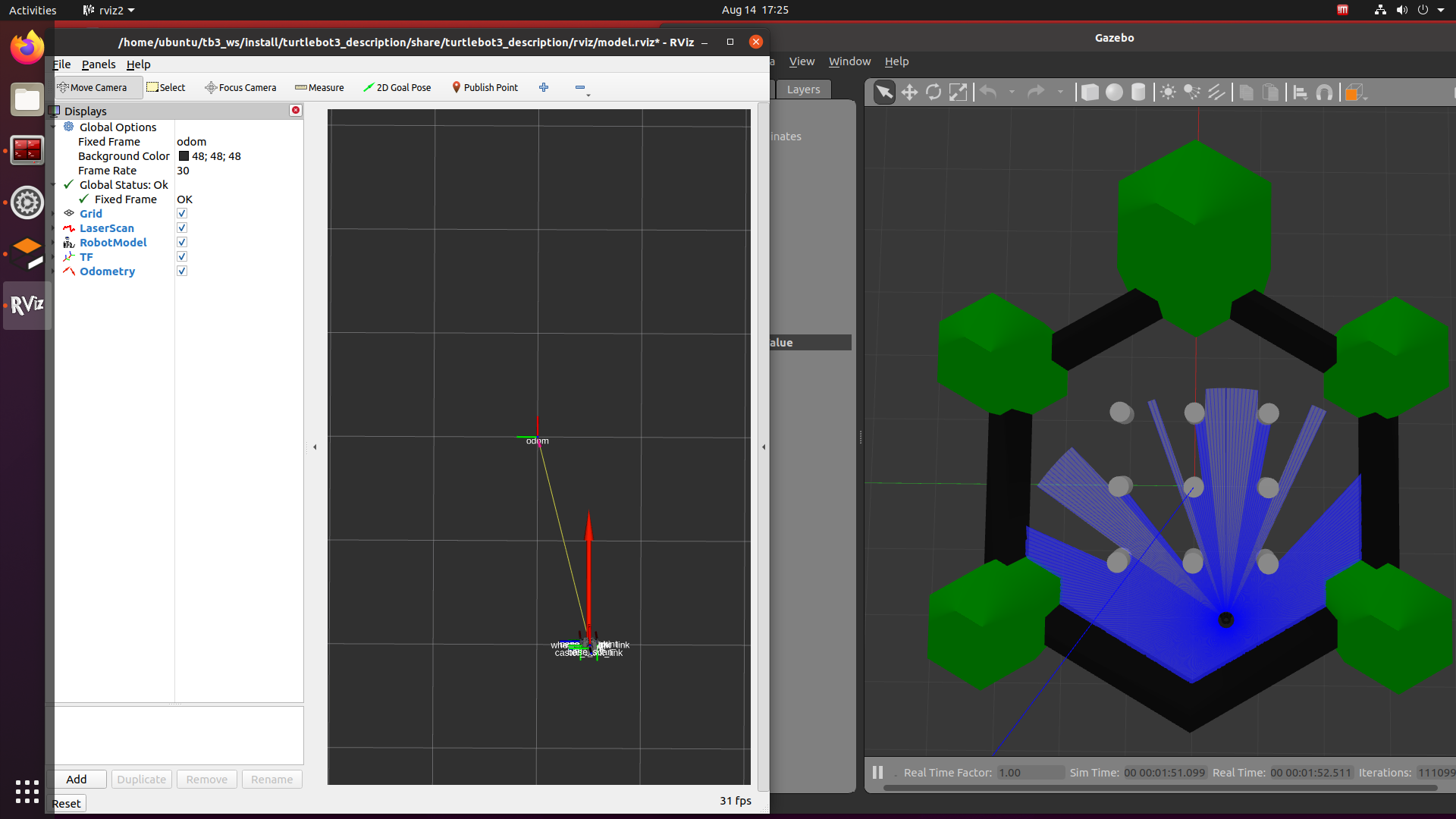Click the Background Color black swatch
Image resolution: width=1456 pixels, height=819 pixels.
184,156
